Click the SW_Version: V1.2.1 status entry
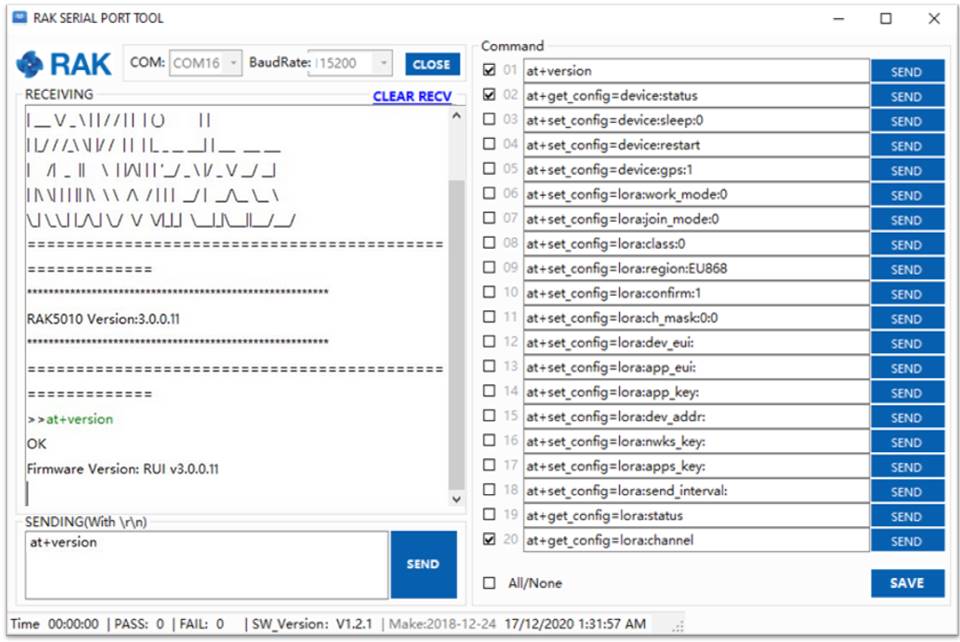This screenshot has height=642, width=960. tap(312, 624)
